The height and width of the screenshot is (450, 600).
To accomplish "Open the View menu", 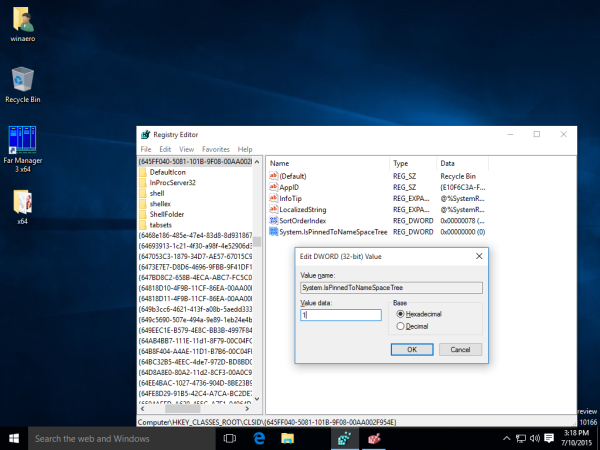I will point(186,149).
